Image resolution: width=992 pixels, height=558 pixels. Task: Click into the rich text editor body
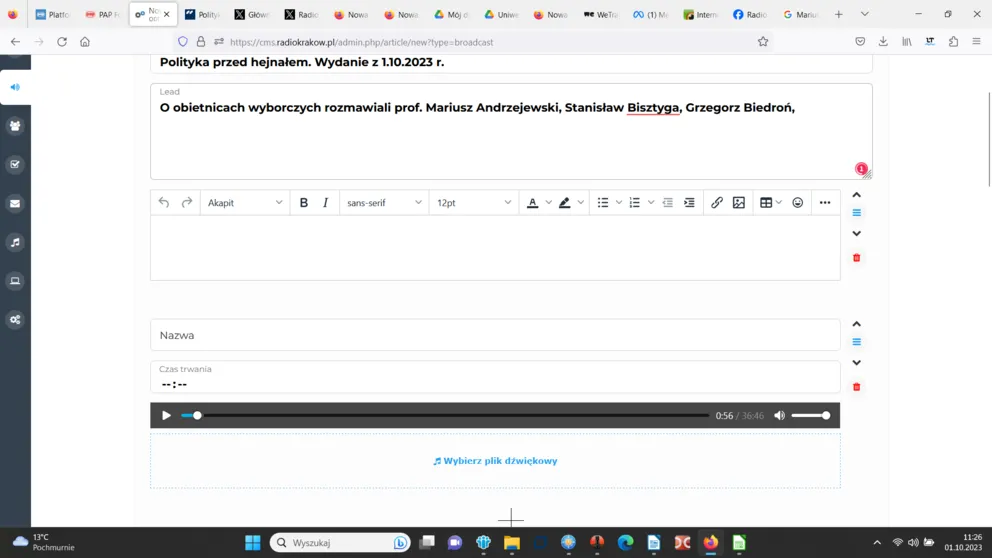click(495, 247)
